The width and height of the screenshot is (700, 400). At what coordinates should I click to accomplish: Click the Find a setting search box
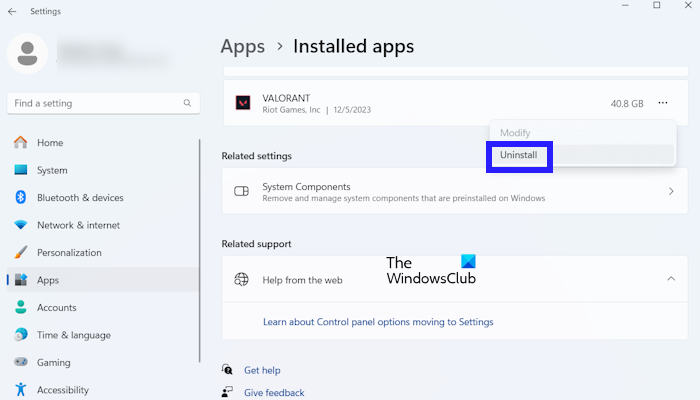click(x=95, y=103)
